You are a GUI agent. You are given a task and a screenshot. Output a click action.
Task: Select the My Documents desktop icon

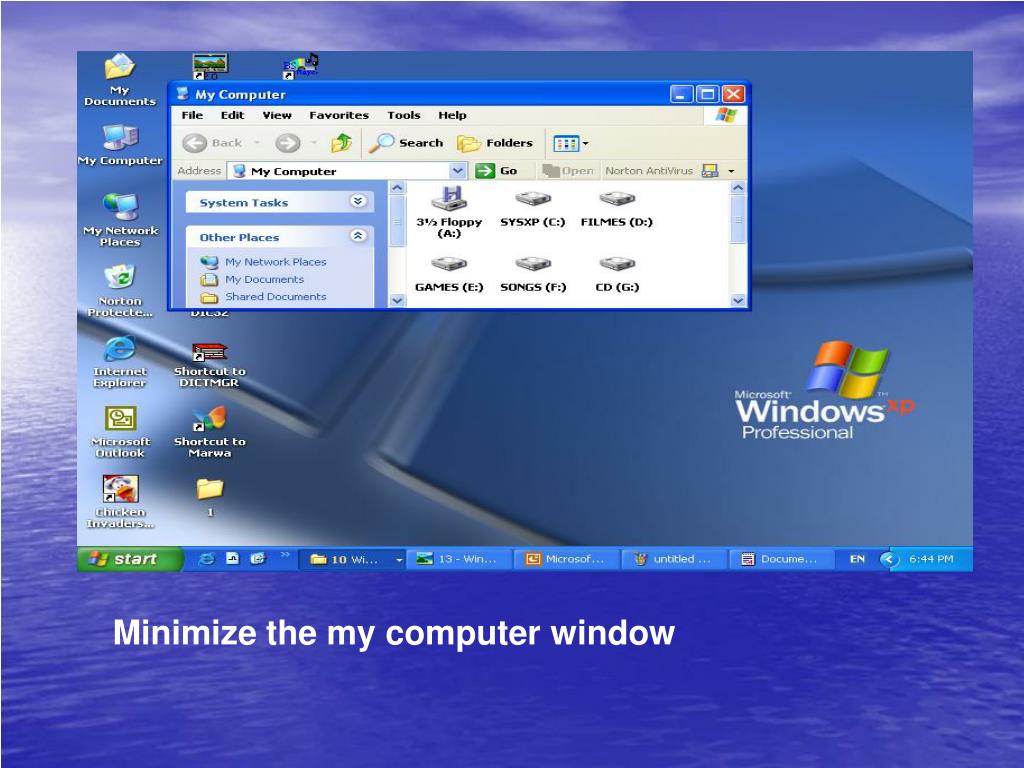(x=120, y=80)
